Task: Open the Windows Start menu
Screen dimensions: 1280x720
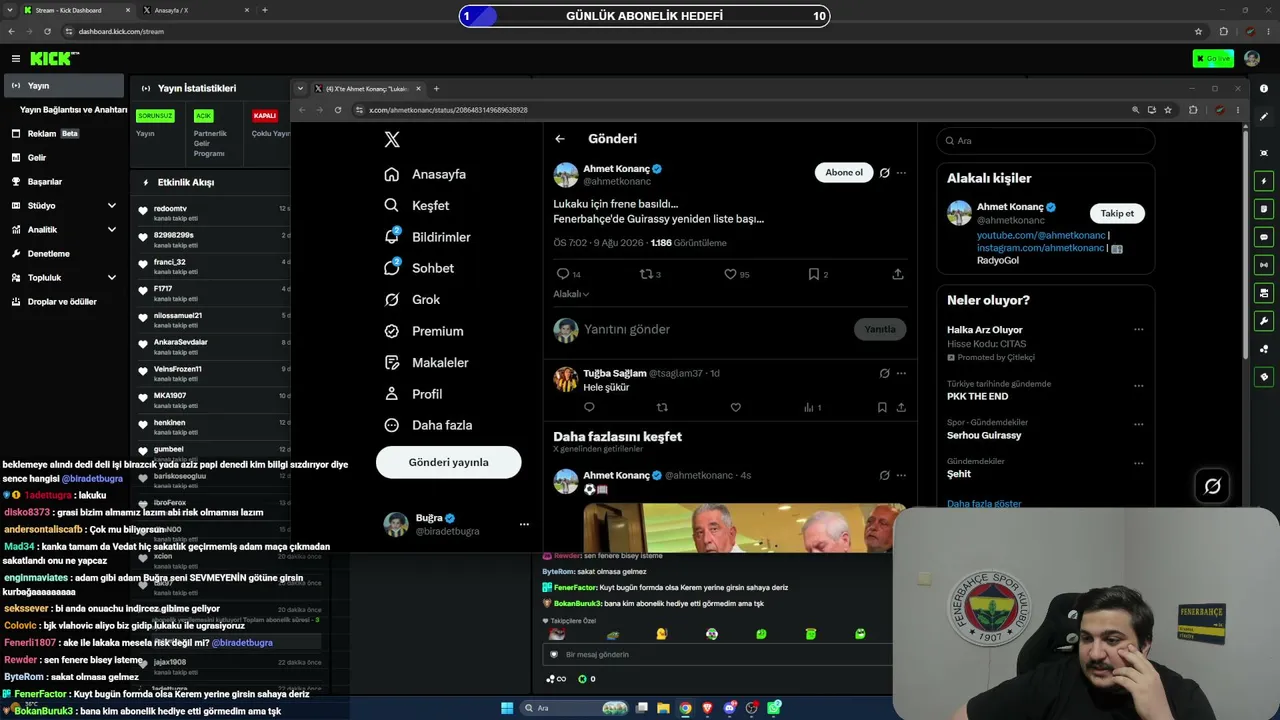Action: [507, 708]
